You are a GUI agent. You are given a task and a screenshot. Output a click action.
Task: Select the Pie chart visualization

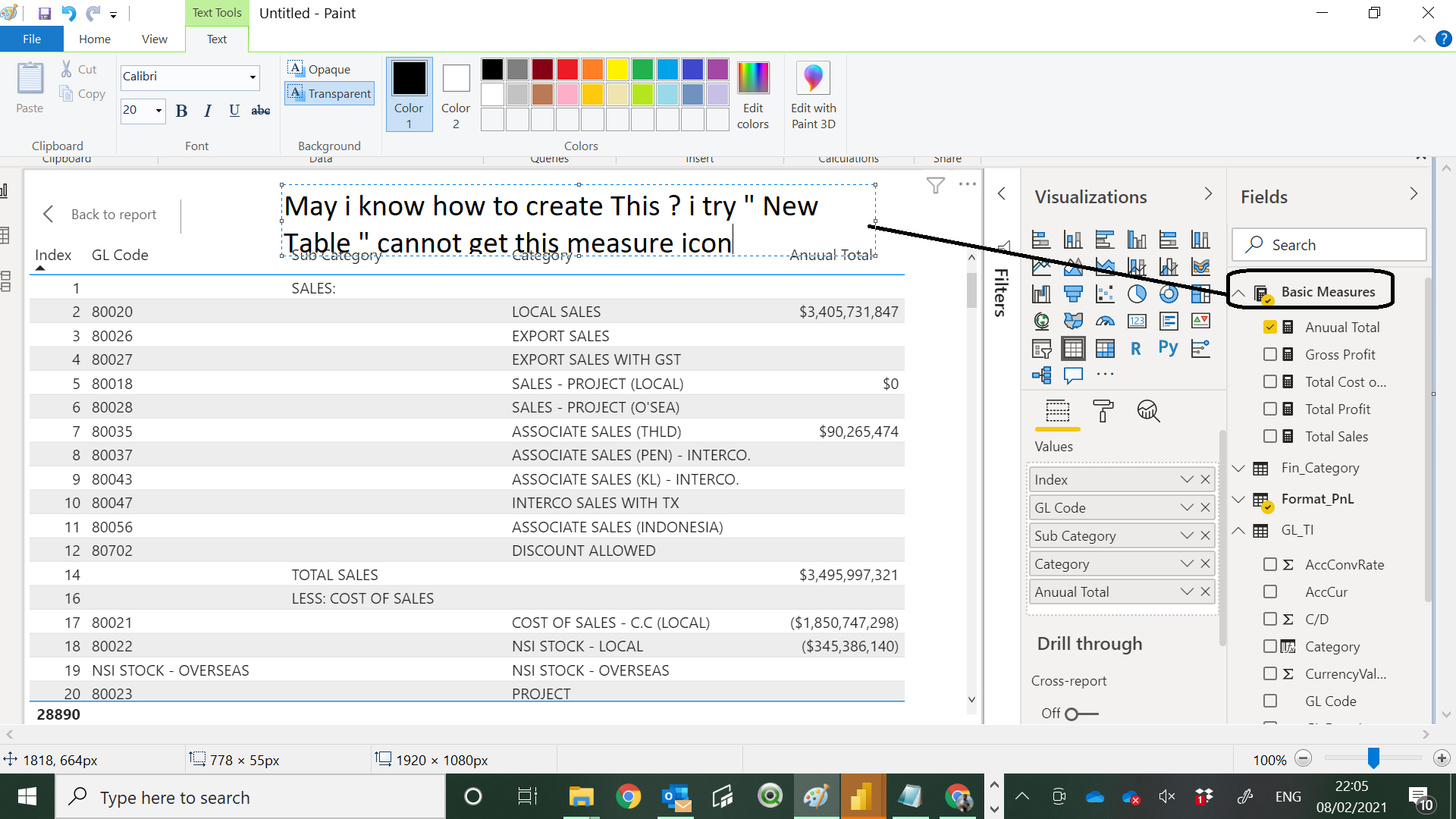(1135, 293)
